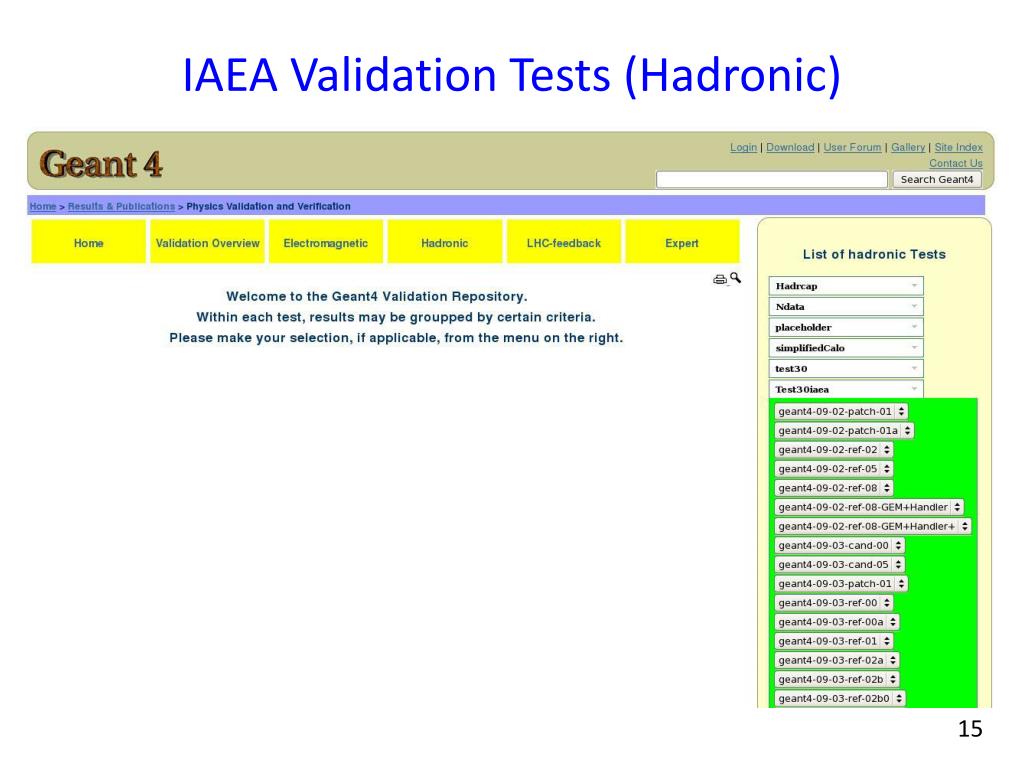Open the geant4-09-02-ref-08-GEM+Handler+ dropdown

click(x=872, y=526)
